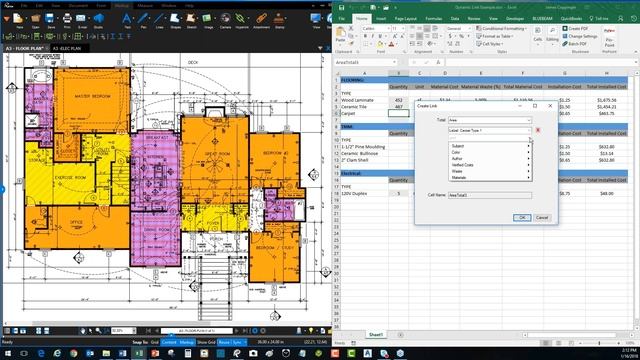Click the red X remove filter button
The image size is (640, 360).
538,130
